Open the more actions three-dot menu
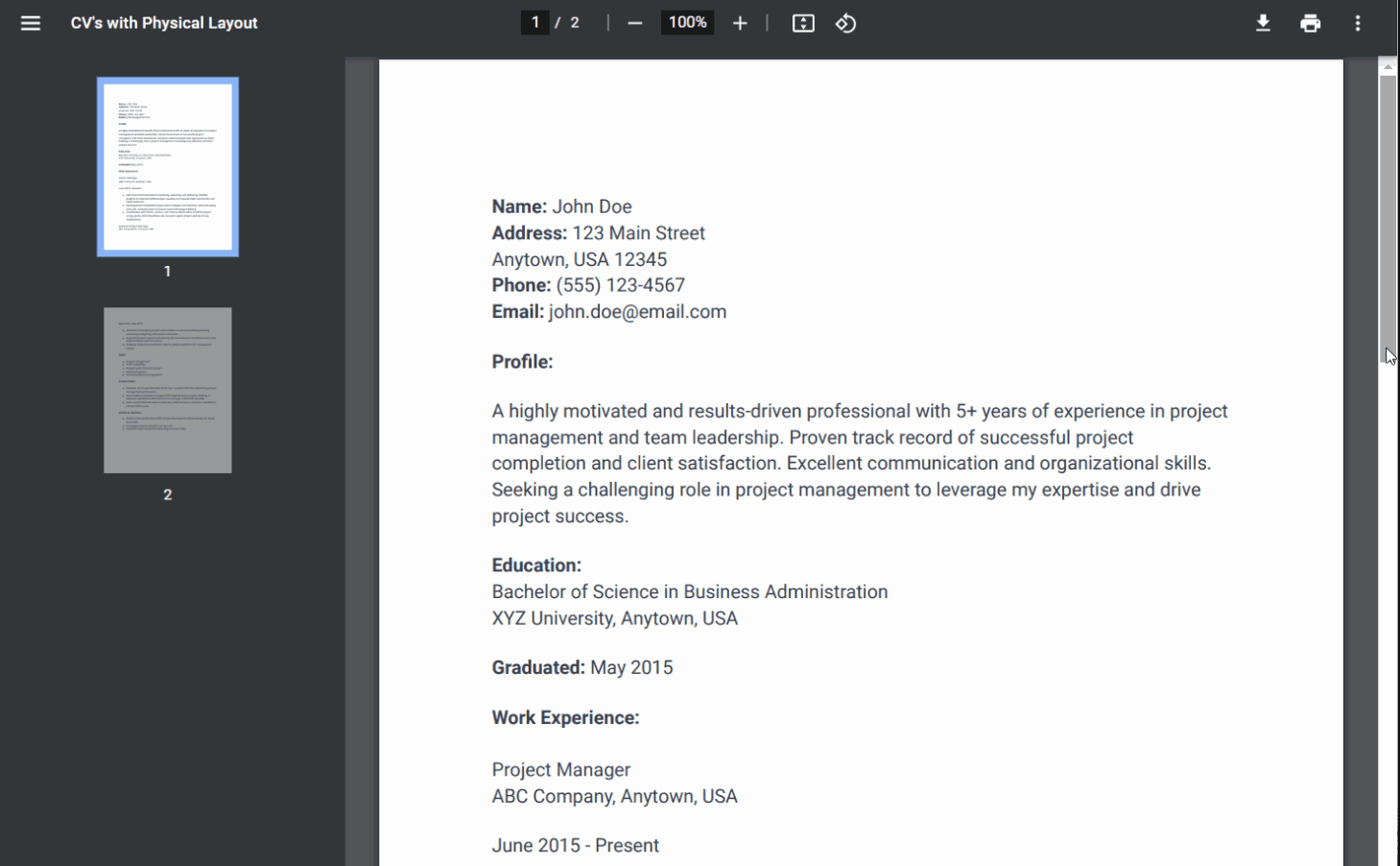This screenshot has height=866, width=1400. [1360, 22]
